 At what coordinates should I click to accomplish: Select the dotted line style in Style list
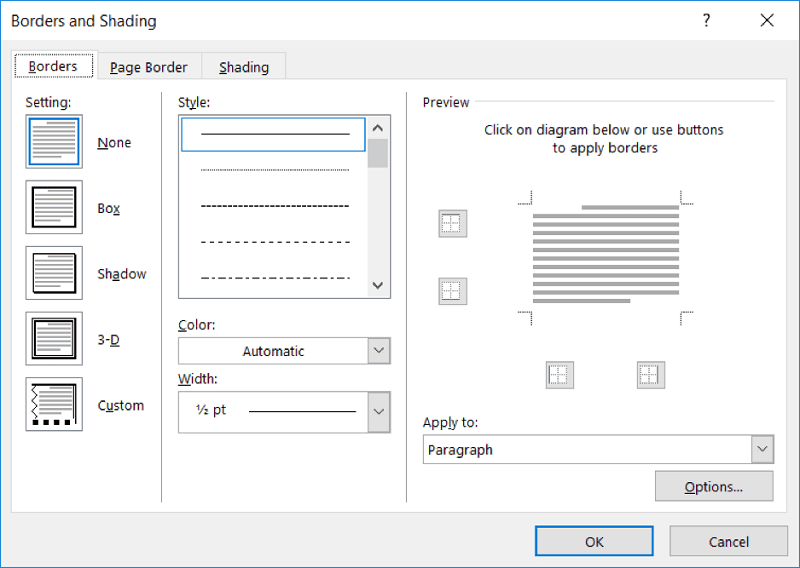pyautogui.click(x=274, y=170)
